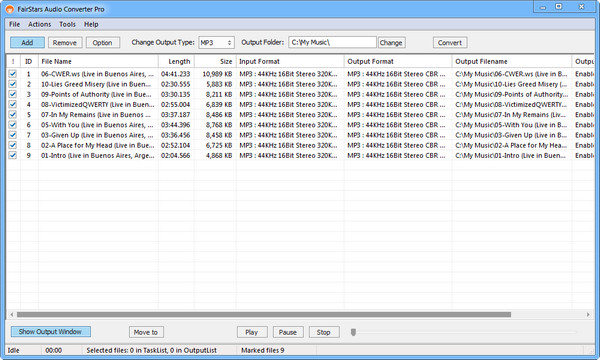
Task: Unmark the 07-In My Remains file
Action: (x=13, y=114)
